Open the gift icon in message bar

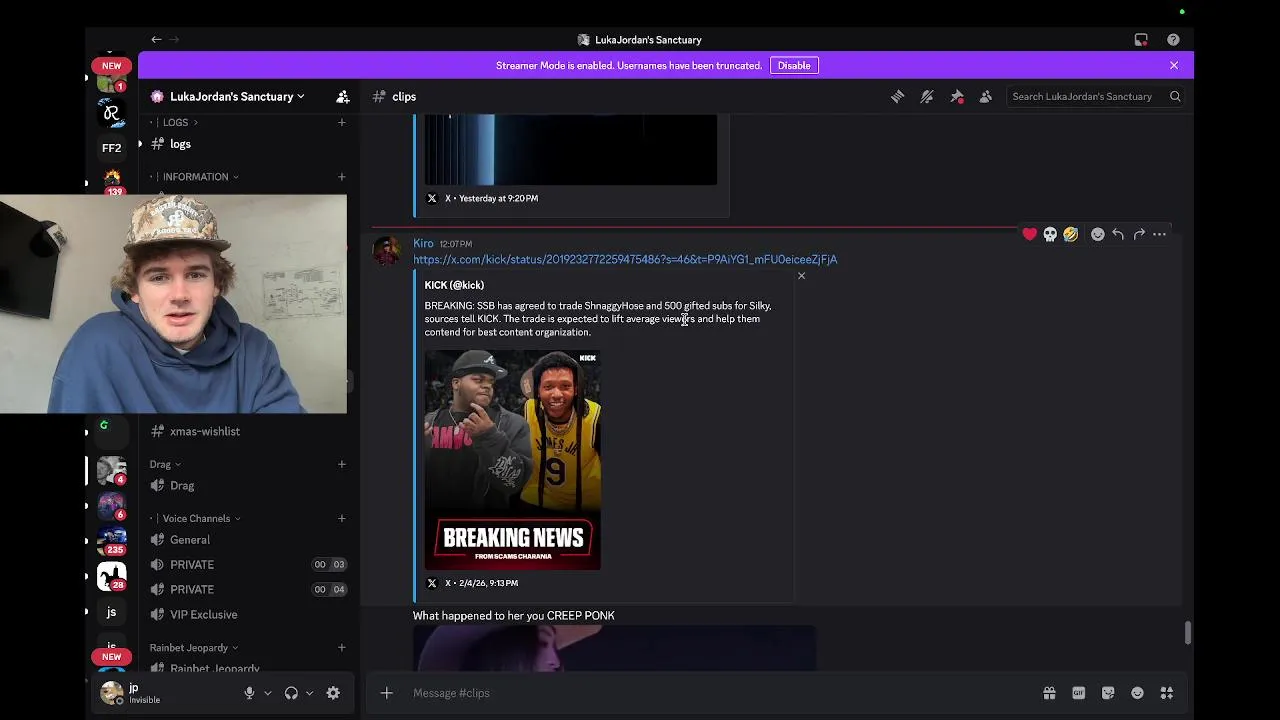pos(1049,693)
